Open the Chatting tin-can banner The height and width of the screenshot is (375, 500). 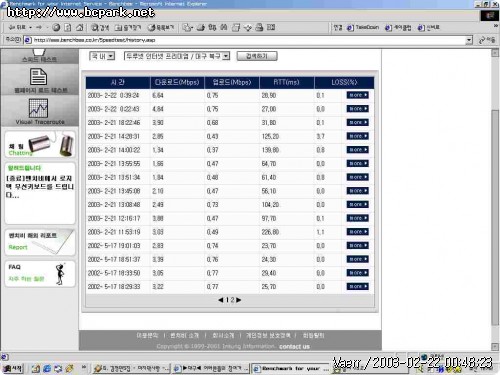pos(40,144)
